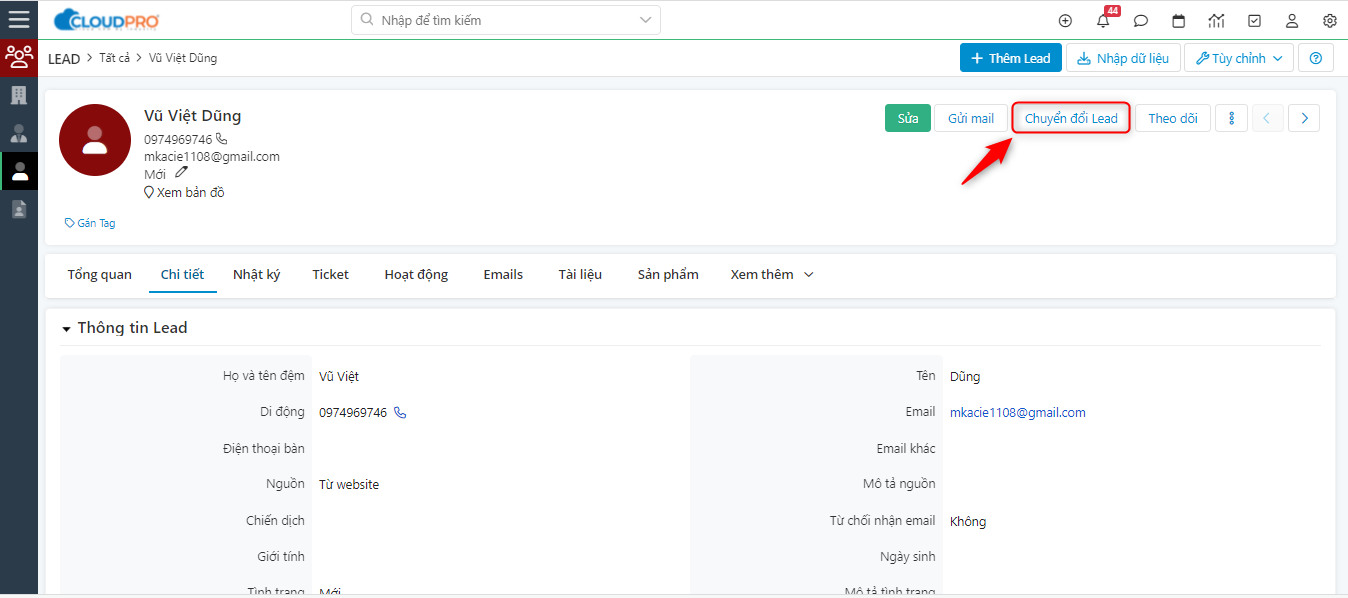1348x598 pixels.
Task: Focus the Nhập để tìm kiếm search field
Action: (506, 20)
